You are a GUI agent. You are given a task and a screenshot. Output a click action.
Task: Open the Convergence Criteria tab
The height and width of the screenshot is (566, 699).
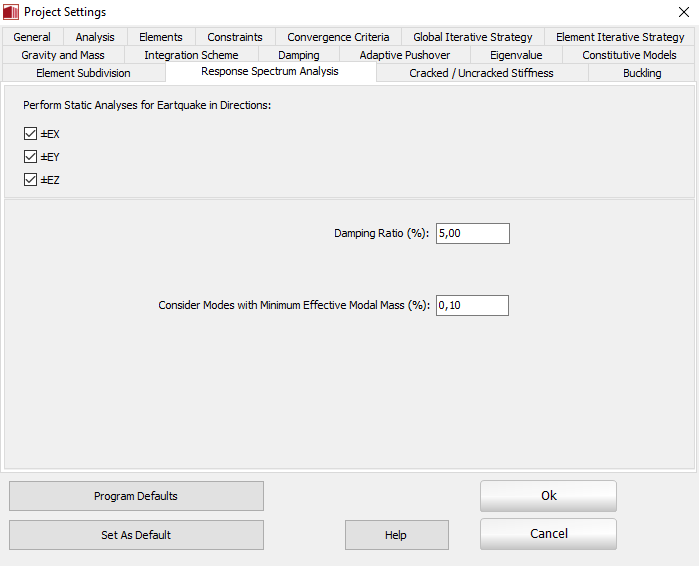[x=338, y=37]
